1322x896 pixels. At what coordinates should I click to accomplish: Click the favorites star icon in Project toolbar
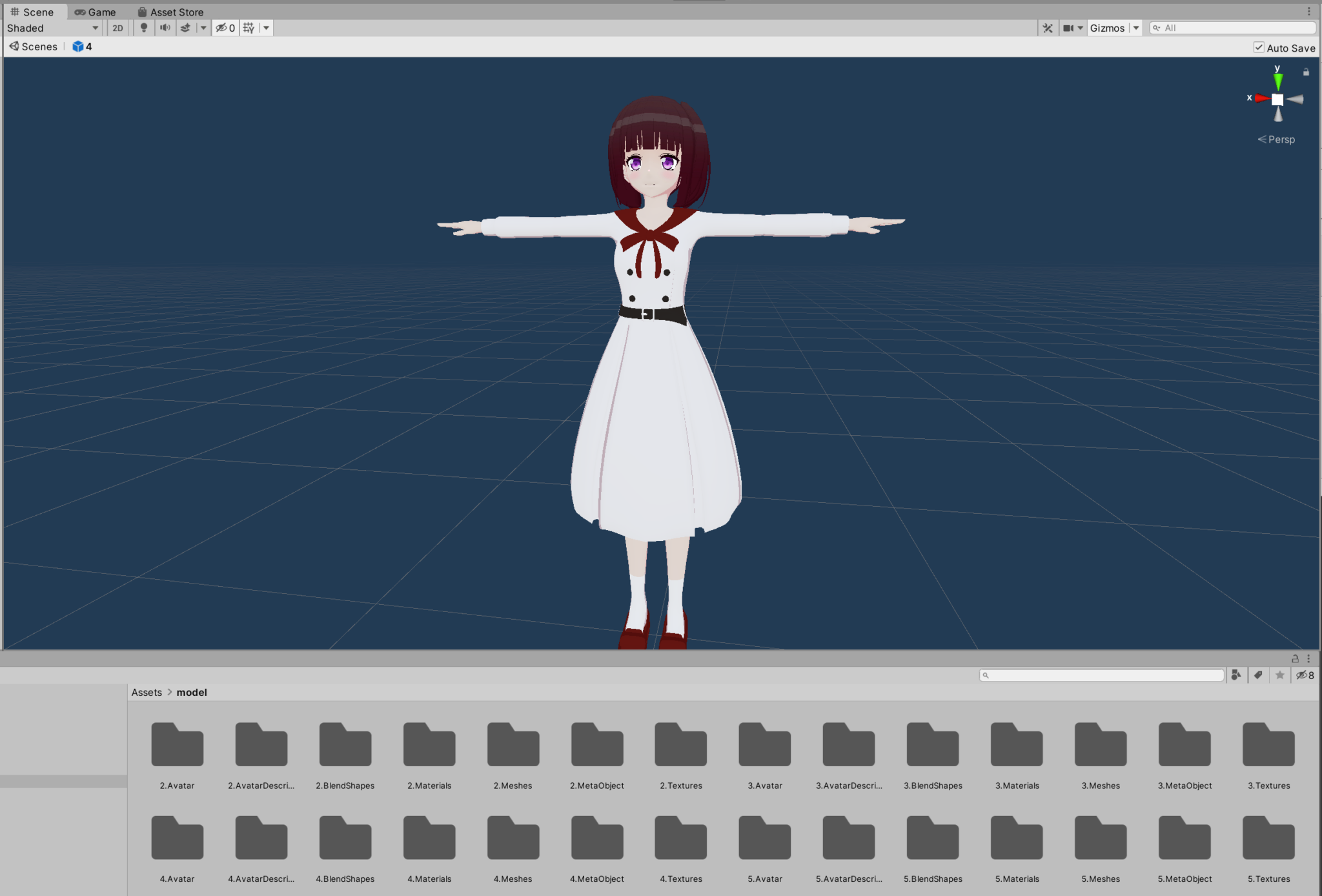click(x=1280, y=675)
